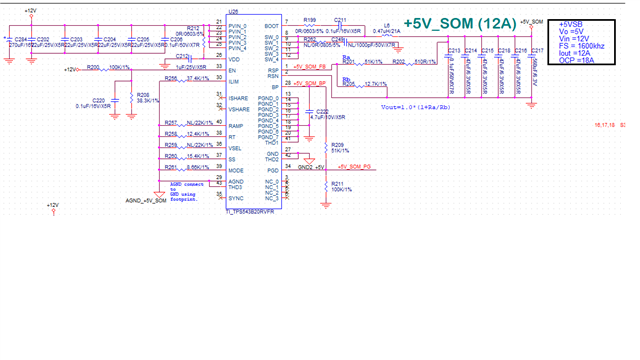Select capacitor C205 label

(x=143, y=40)
